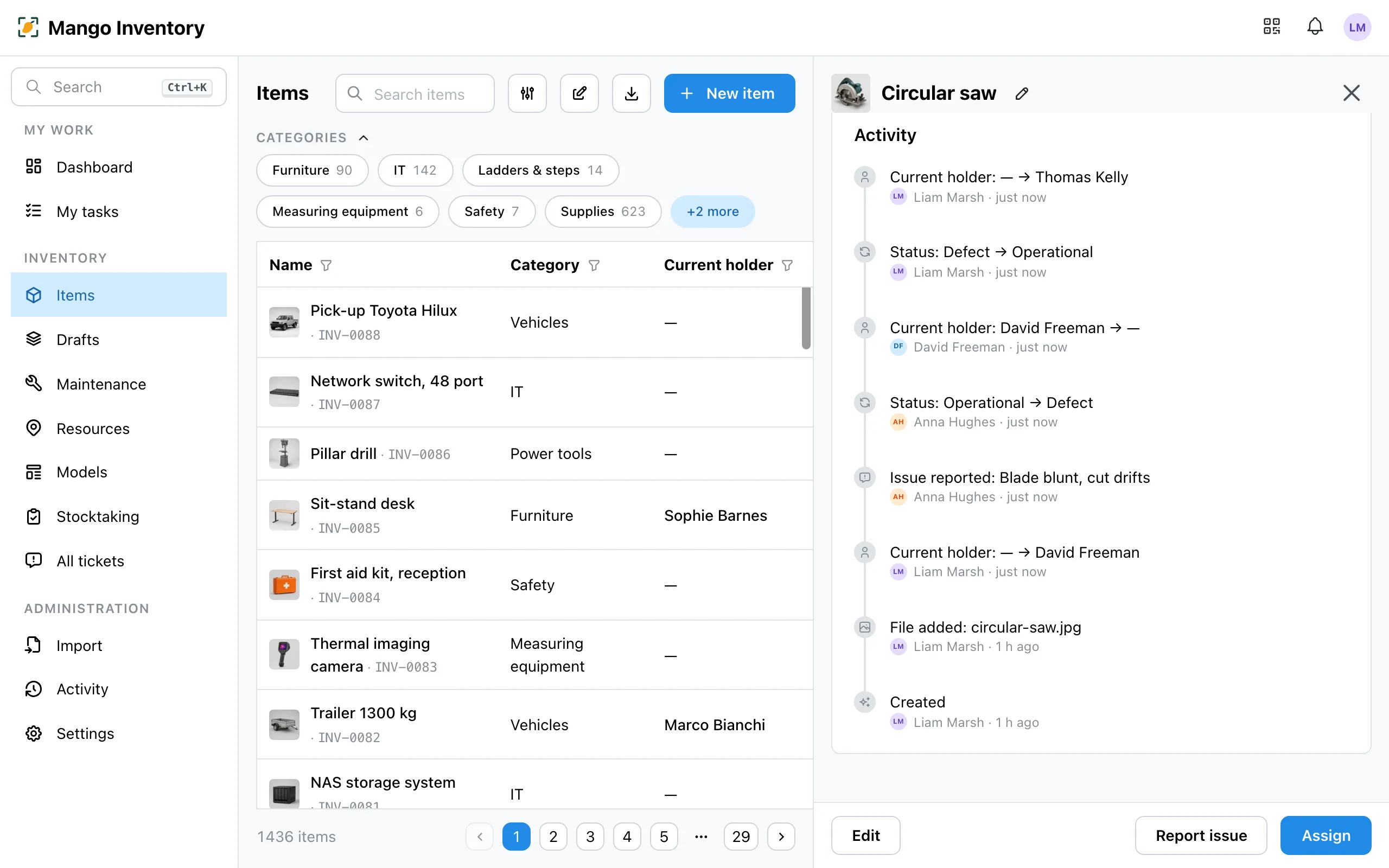Jump to page 29

pos(741,837)
